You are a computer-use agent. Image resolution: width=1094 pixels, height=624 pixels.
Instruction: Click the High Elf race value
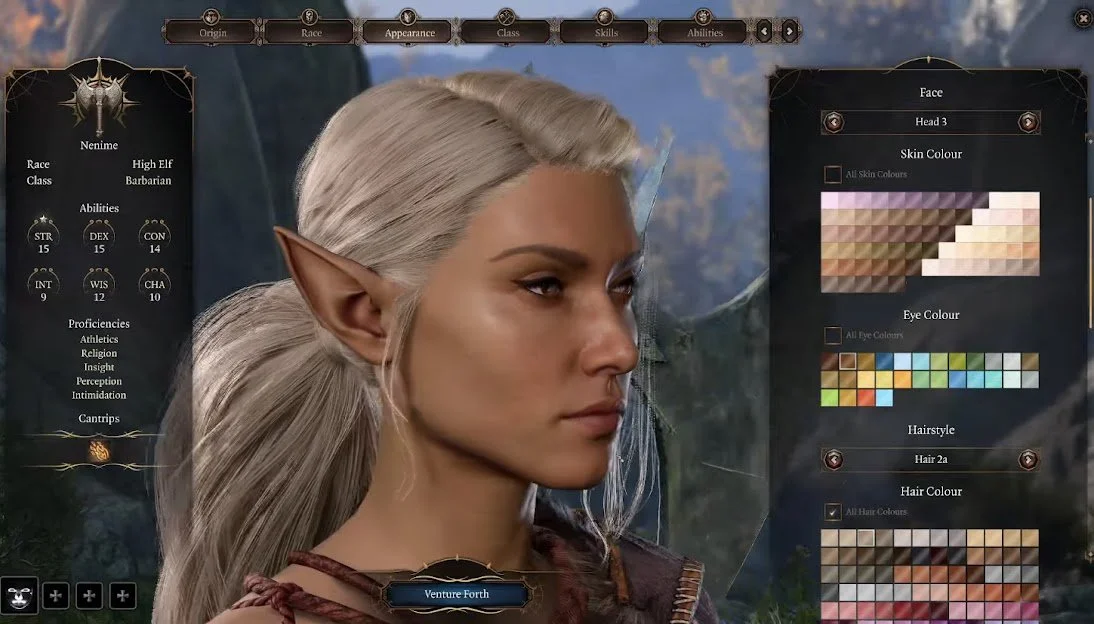(x=152, y=164)
